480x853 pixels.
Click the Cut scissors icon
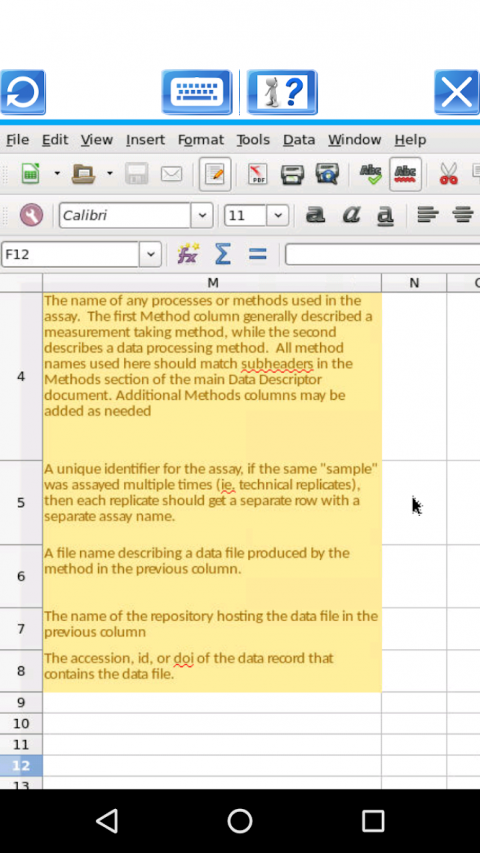point(448,174)
